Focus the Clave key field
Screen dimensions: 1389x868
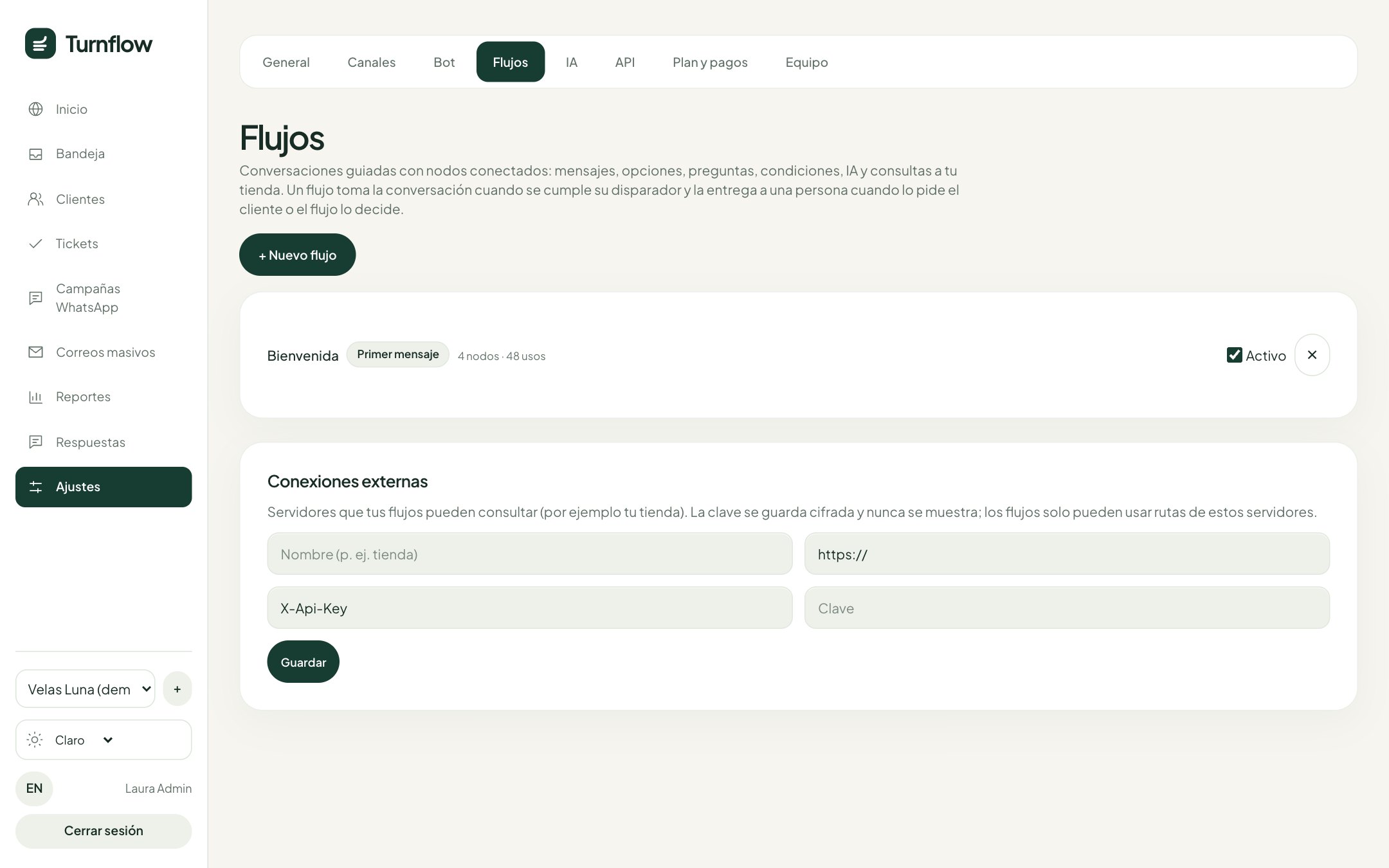tap(1067, 608)
